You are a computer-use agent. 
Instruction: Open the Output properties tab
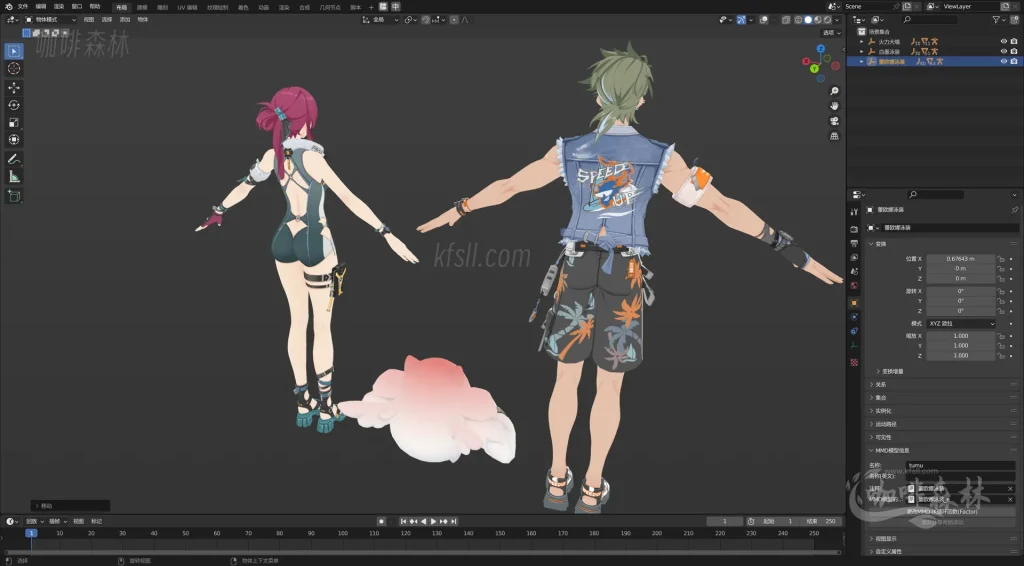854,244
